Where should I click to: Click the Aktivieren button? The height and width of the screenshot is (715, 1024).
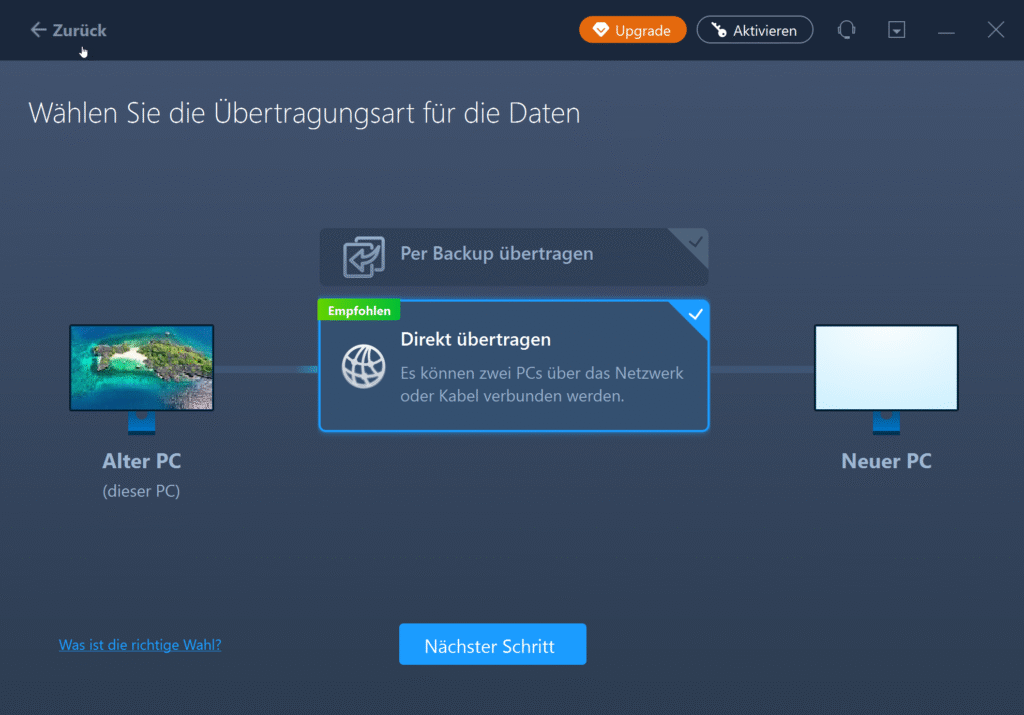tap(755, 29)
